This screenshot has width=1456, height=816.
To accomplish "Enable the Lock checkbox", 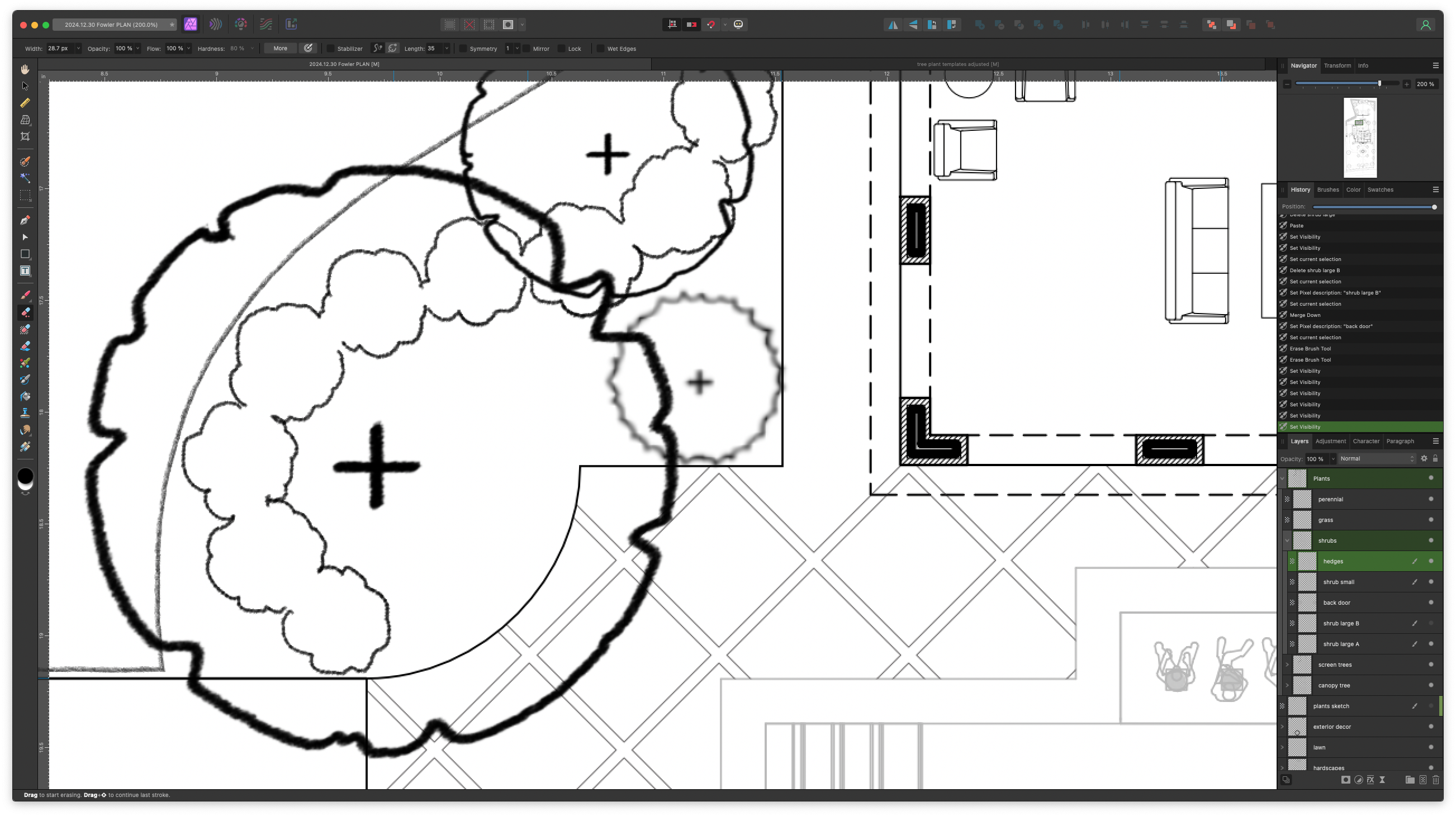I will click(561, 49).
